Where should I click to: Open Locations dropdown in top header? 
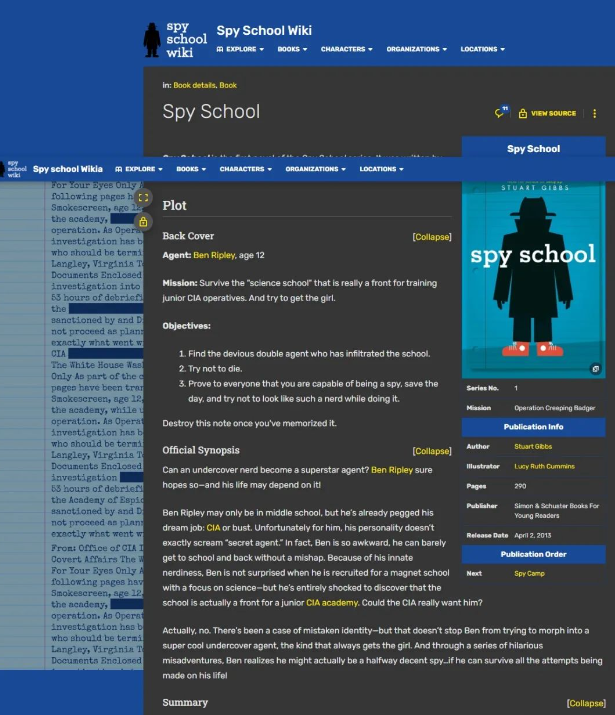[482, 49]
